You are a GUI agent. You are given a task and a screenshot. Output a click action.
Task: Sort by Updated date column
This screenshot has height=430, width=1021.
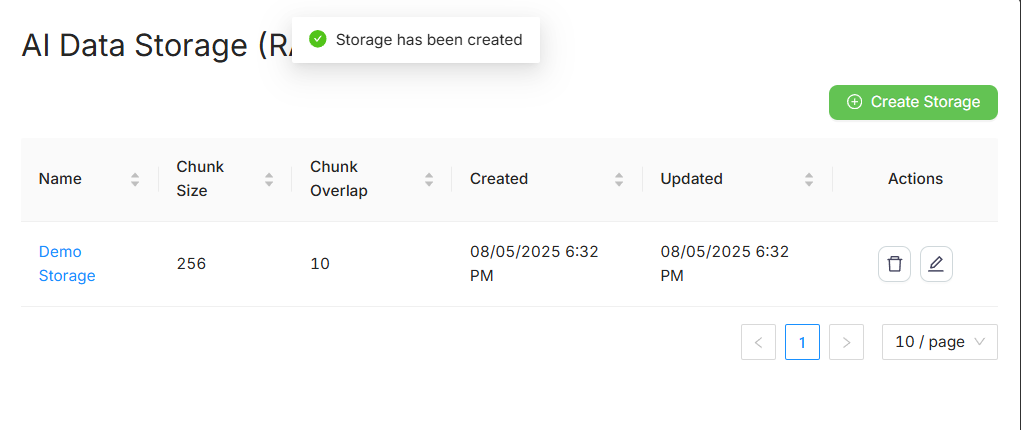click(809, 179)
